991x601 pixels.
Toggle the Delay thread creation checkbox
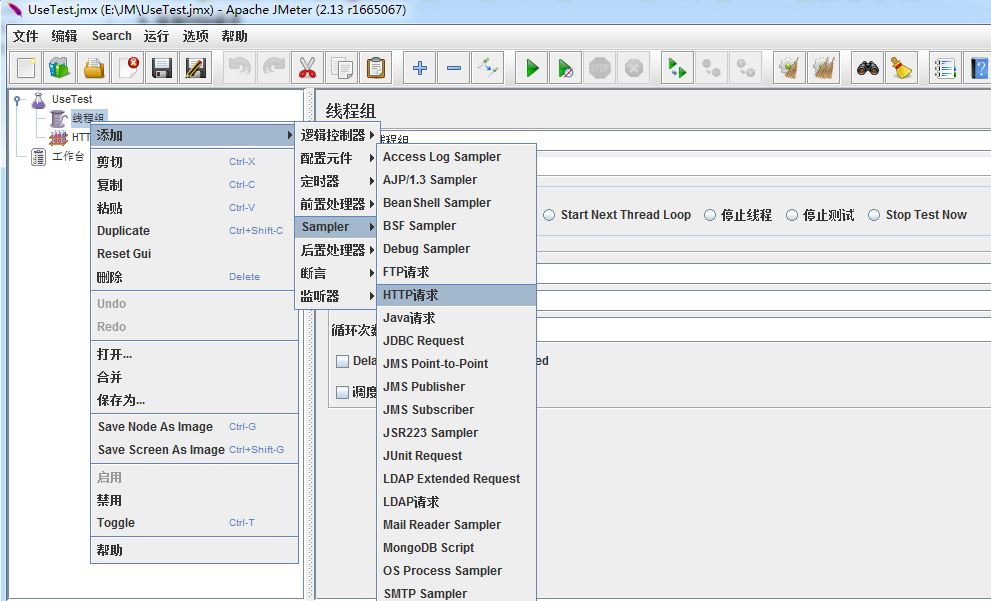pos(343,361)
